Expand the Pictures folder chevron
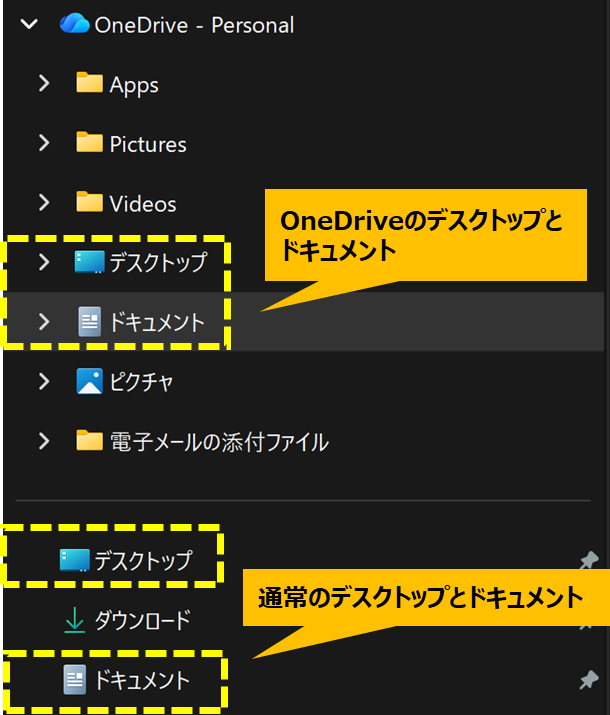Viewport: 610px width, 715px height. 44,144
